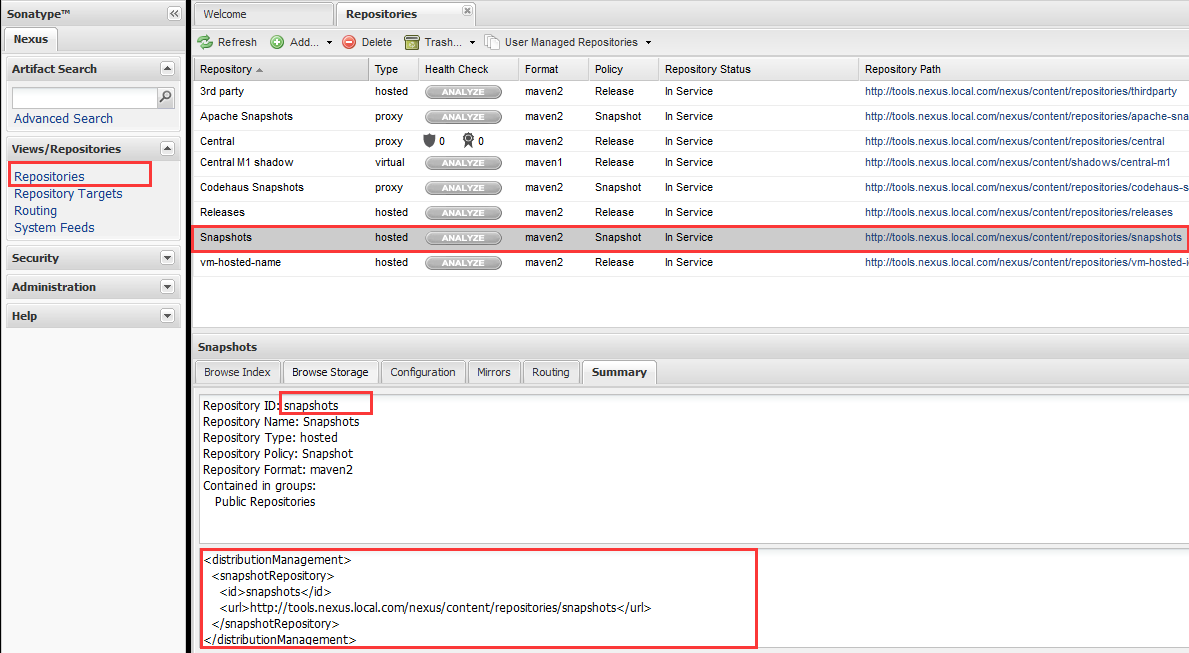Viewport: 1189px width, 653px height.
Task: Open the Routing sidebar link
Action: pos(36,211)
